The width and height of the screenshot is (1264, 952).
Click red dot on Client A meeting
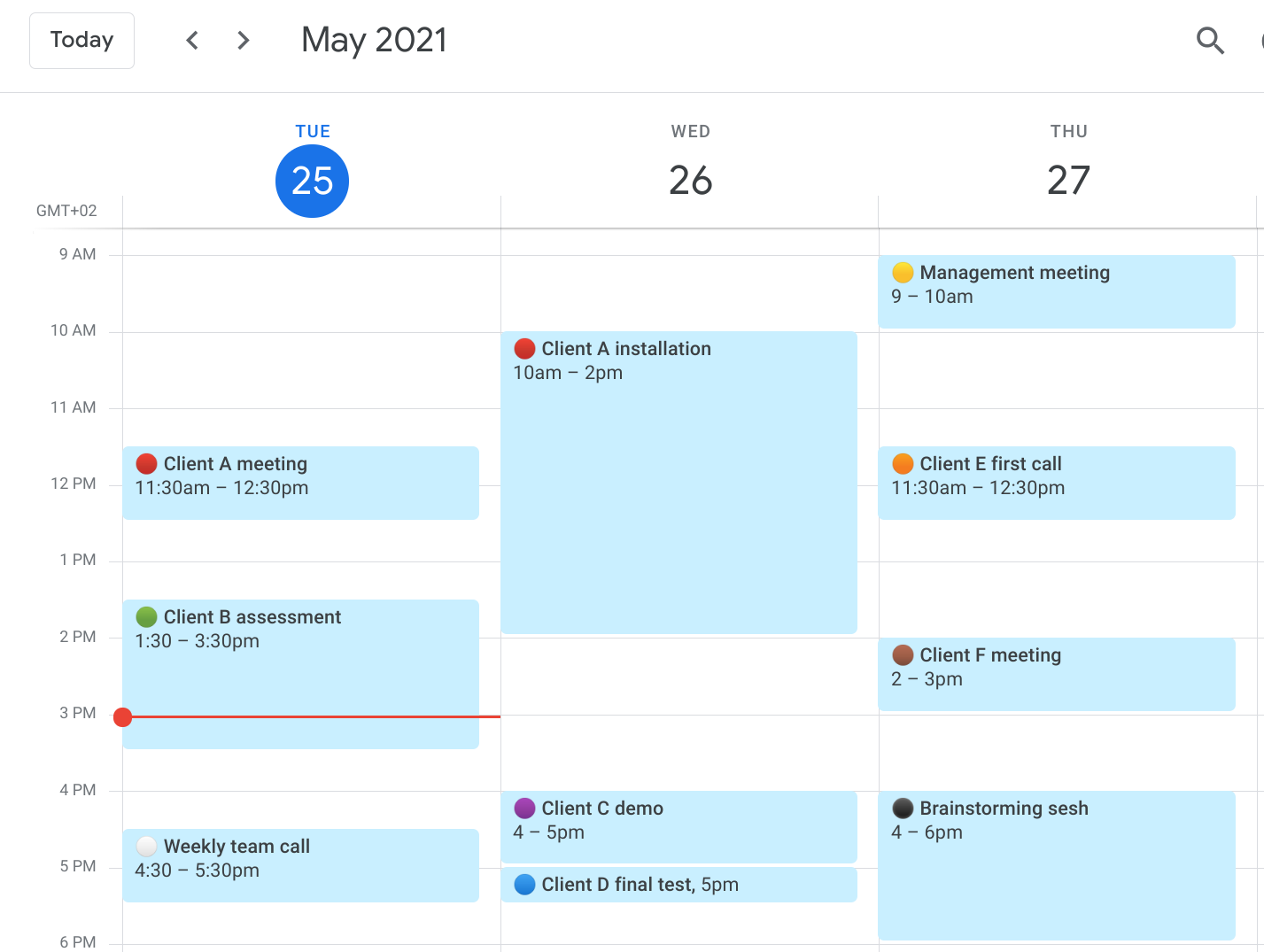click(147, 464)
